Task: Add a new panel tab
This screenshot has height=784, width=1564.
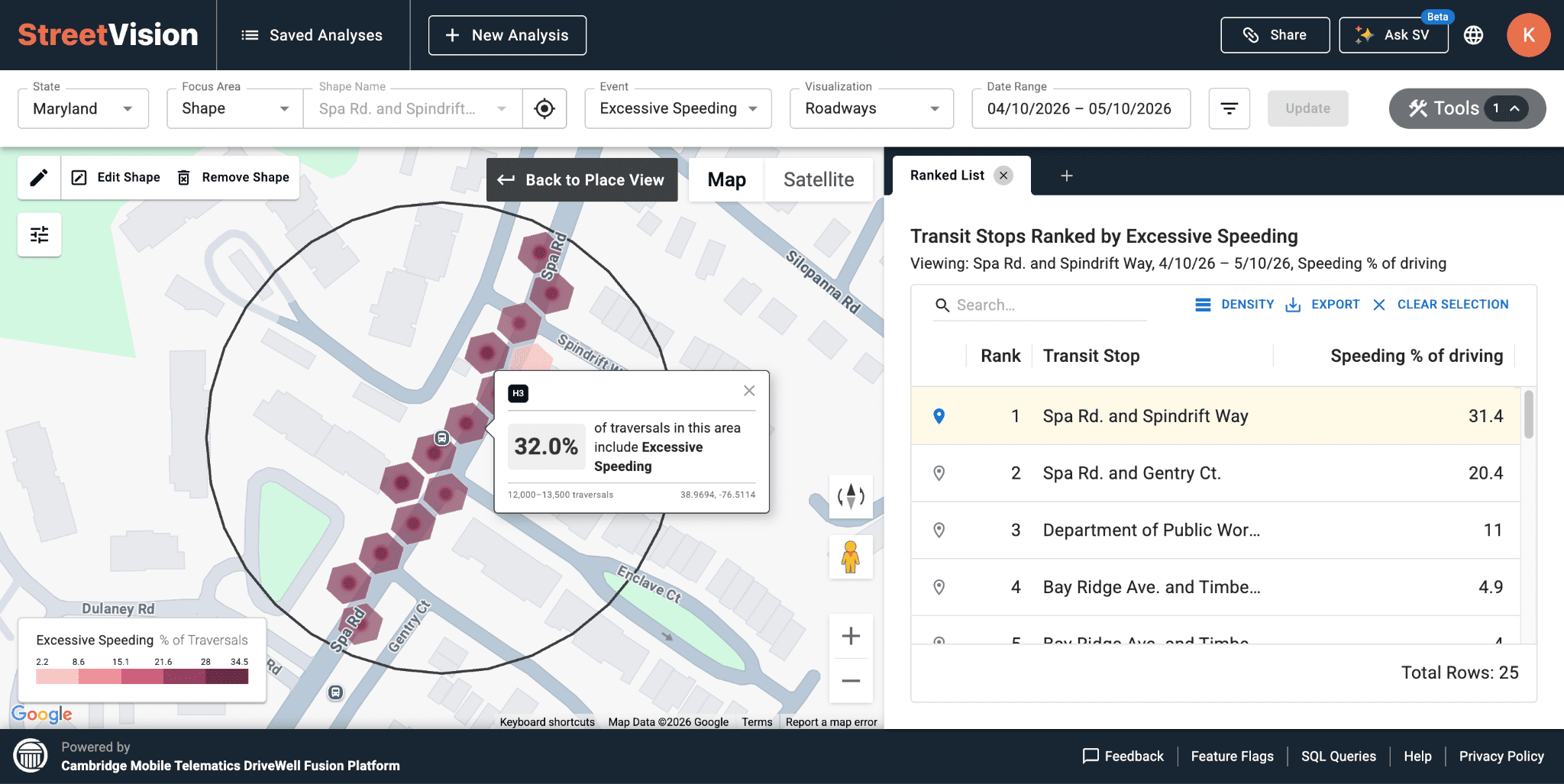Action: click(x=1067, y=176)
